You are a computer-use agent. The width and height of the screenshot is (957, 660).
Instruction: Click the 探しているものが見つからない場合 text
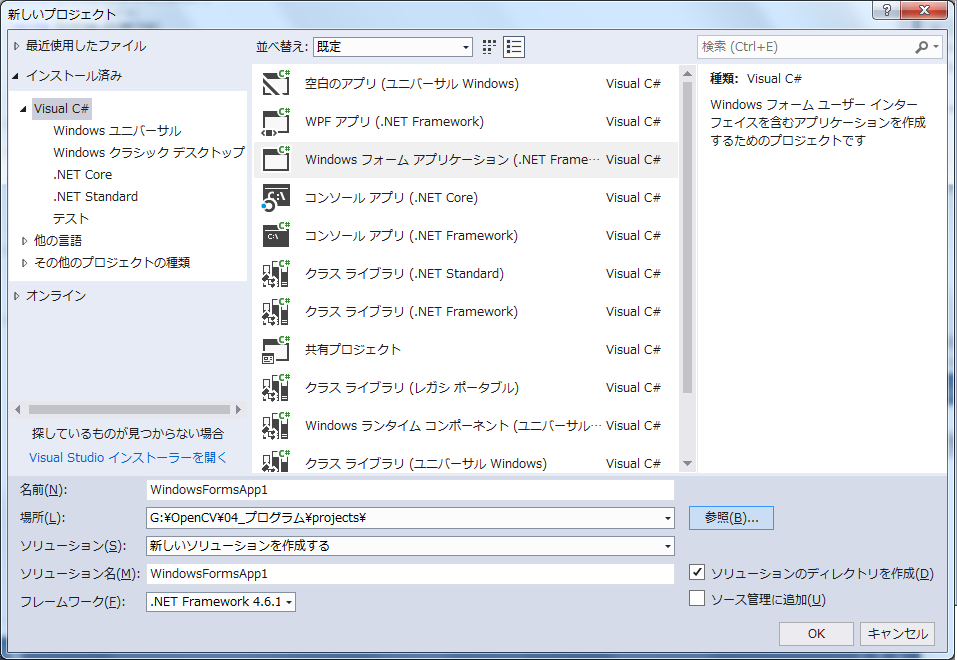tap(128, 433)
